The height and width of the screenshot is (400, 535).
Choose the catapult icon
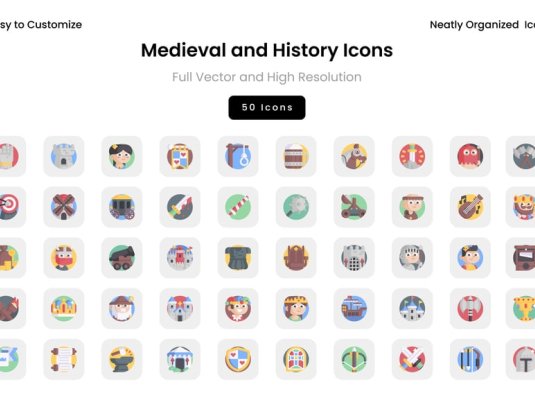tap(354, 207)
